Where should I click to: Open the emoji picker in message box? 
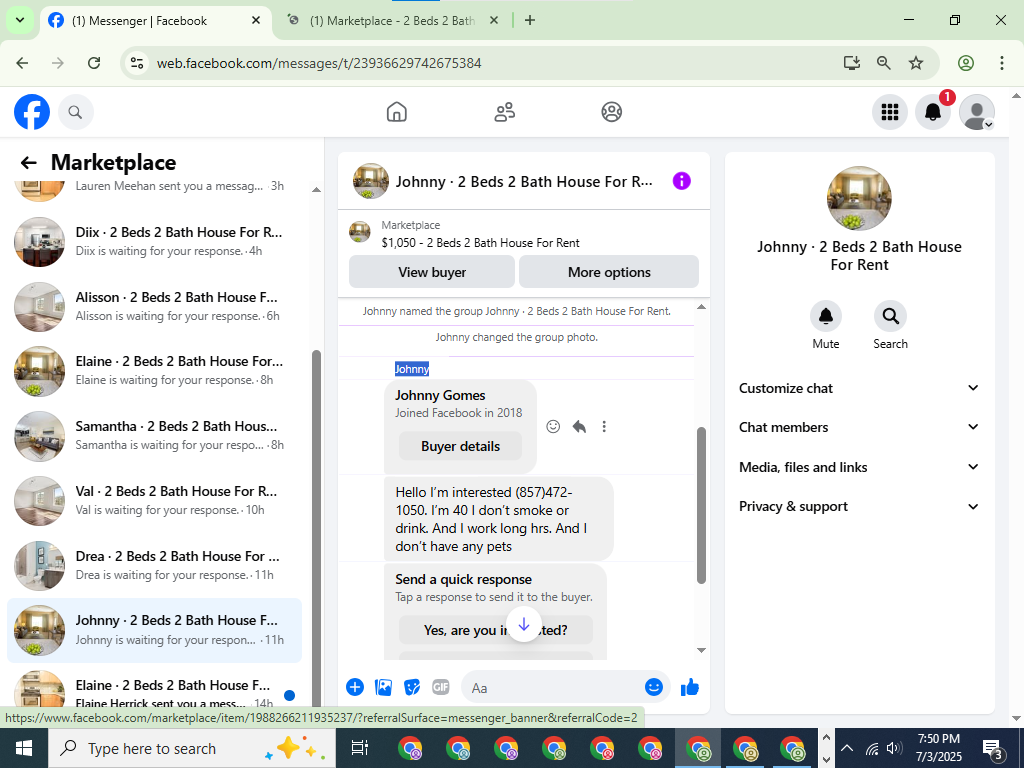654,687
